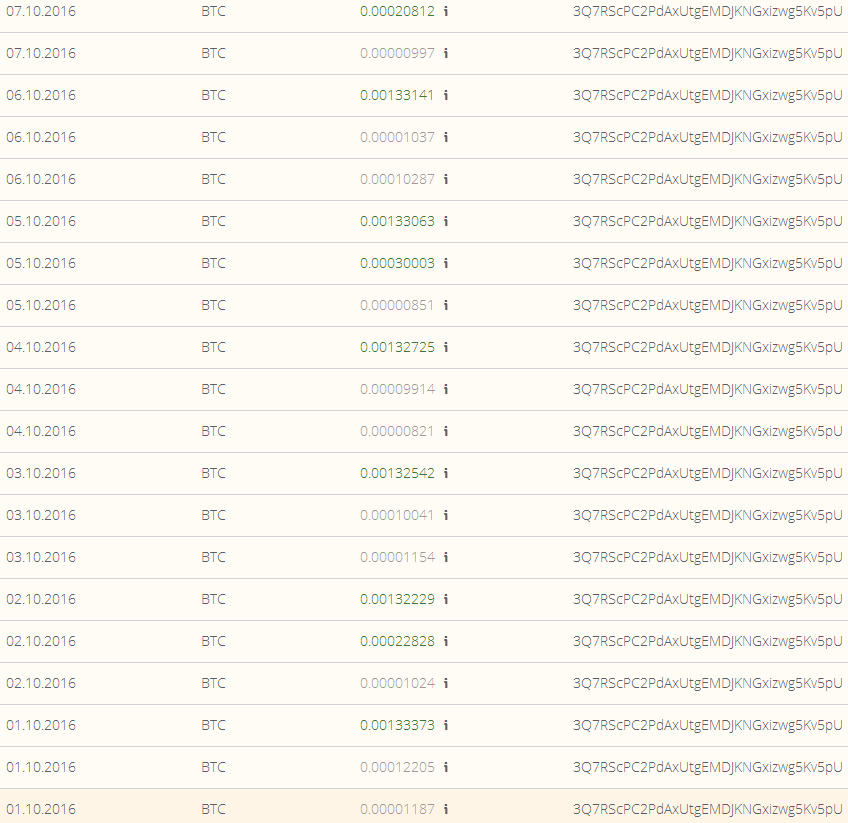
Task: Select amount 0.00001024
Action: point(397,683)
